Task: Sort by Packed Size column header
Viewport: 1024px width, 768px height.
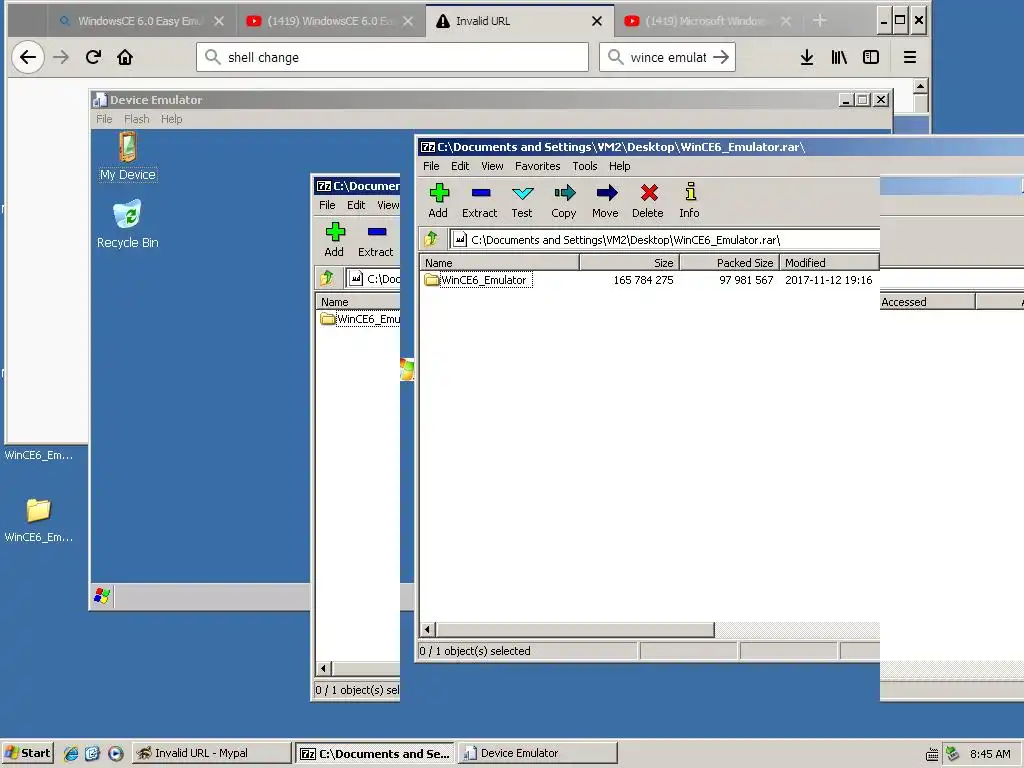Action: click(729, 263)
